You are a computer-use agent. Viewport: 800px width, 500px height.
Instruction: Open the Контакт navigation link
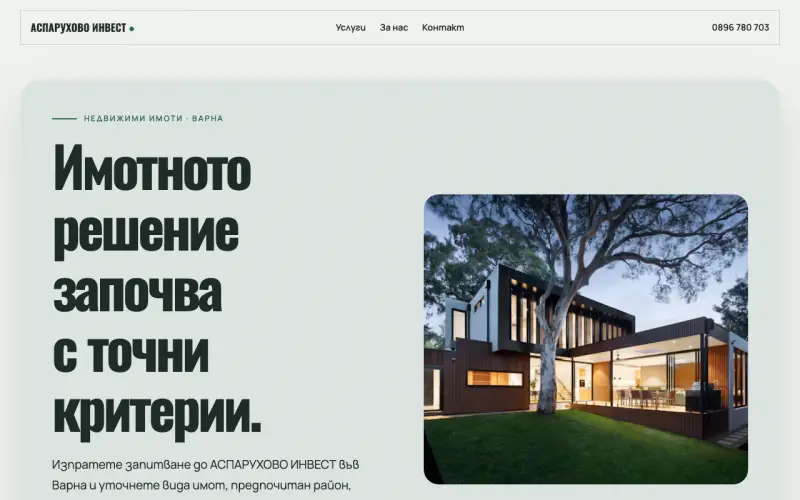(443, 28)
